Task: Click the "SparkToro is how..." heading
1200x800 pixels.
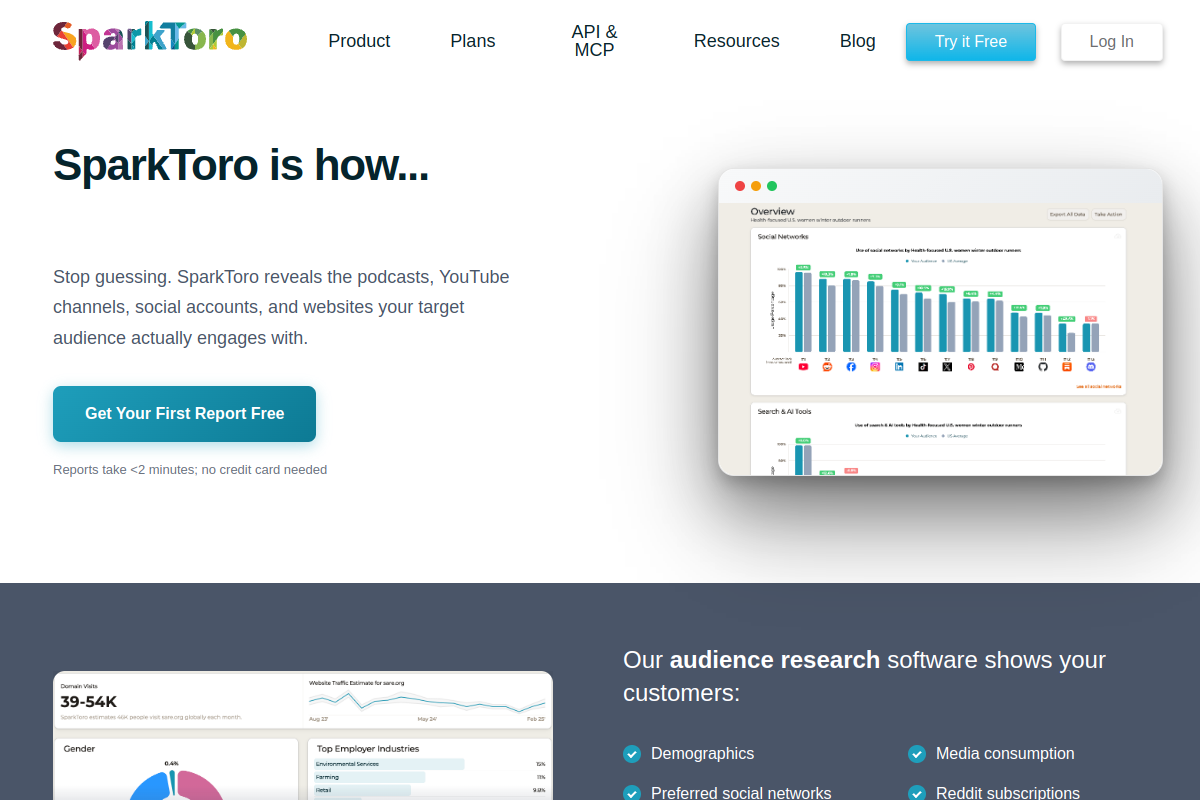Action: [241, 165]
